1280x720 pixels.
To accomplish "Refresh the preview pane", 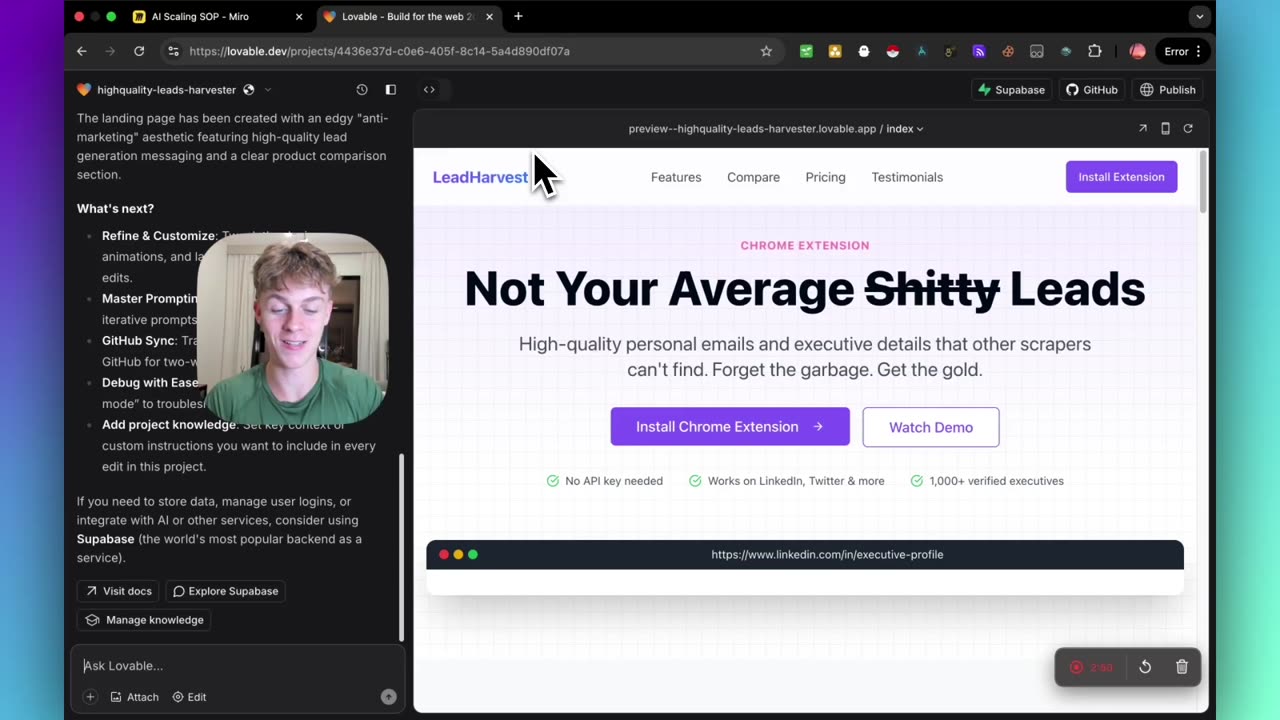I will point(1188,128).
